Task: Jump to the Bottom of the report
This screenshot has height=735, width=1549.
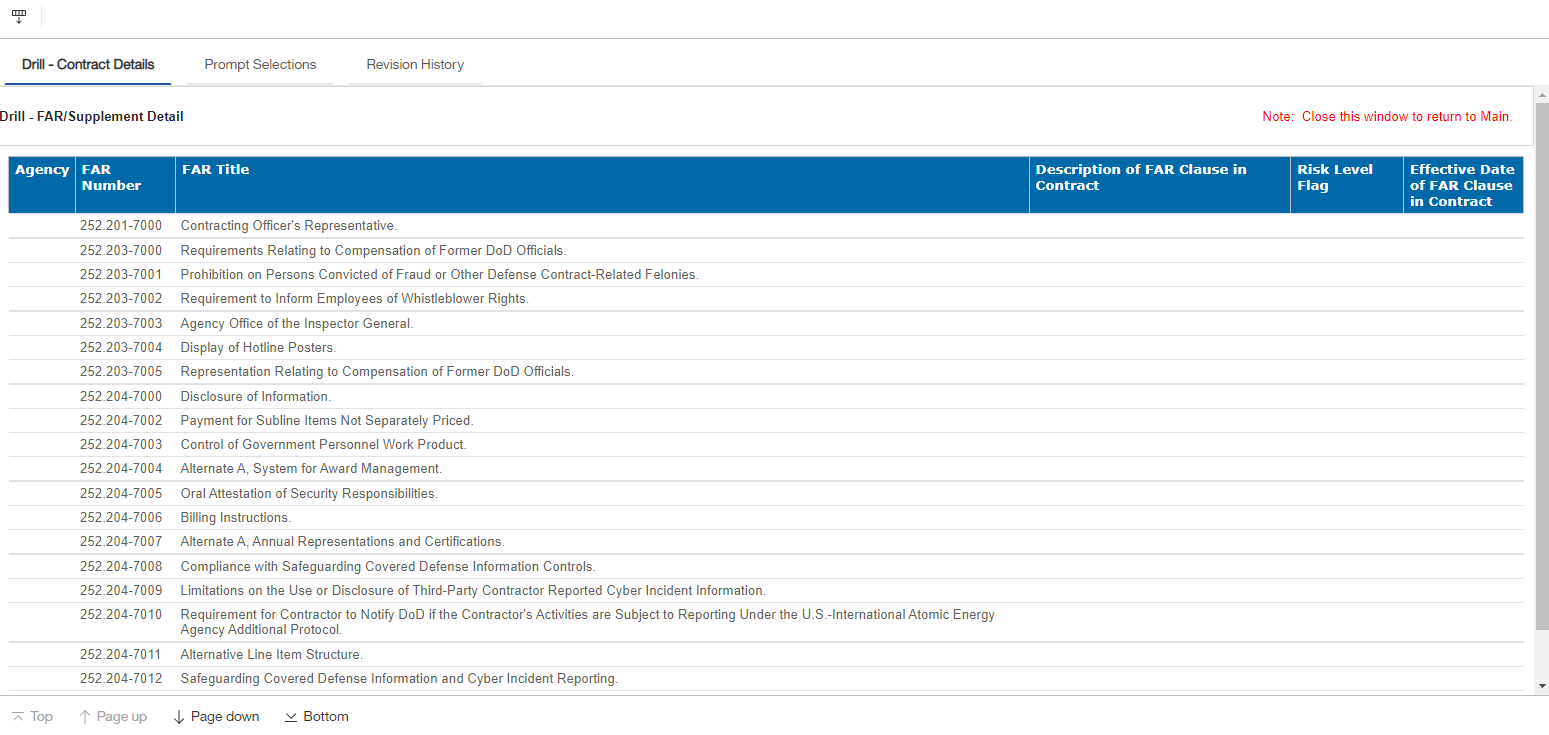Action: coord(316,716)
